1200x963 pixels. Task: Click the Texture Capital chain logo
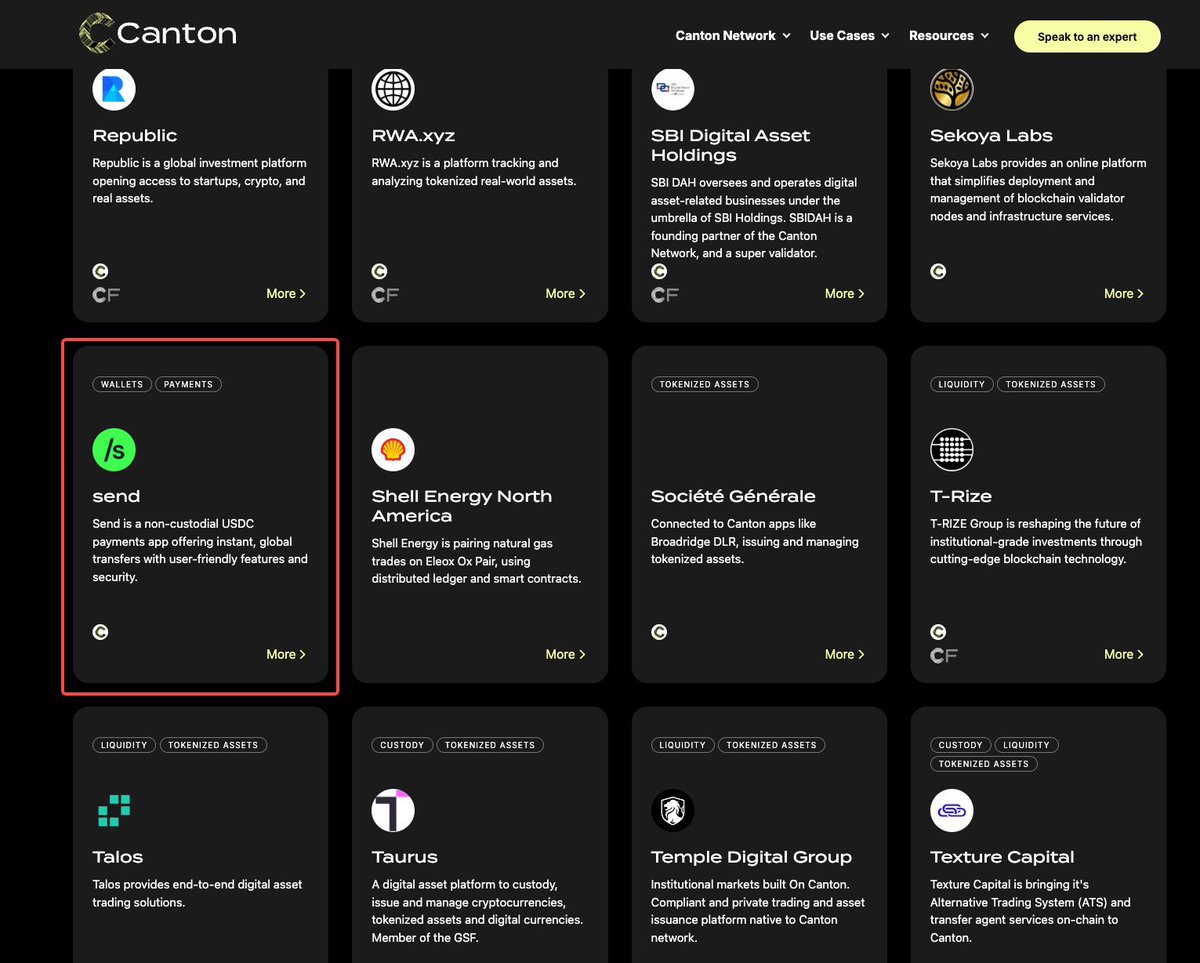pos(951,810)
